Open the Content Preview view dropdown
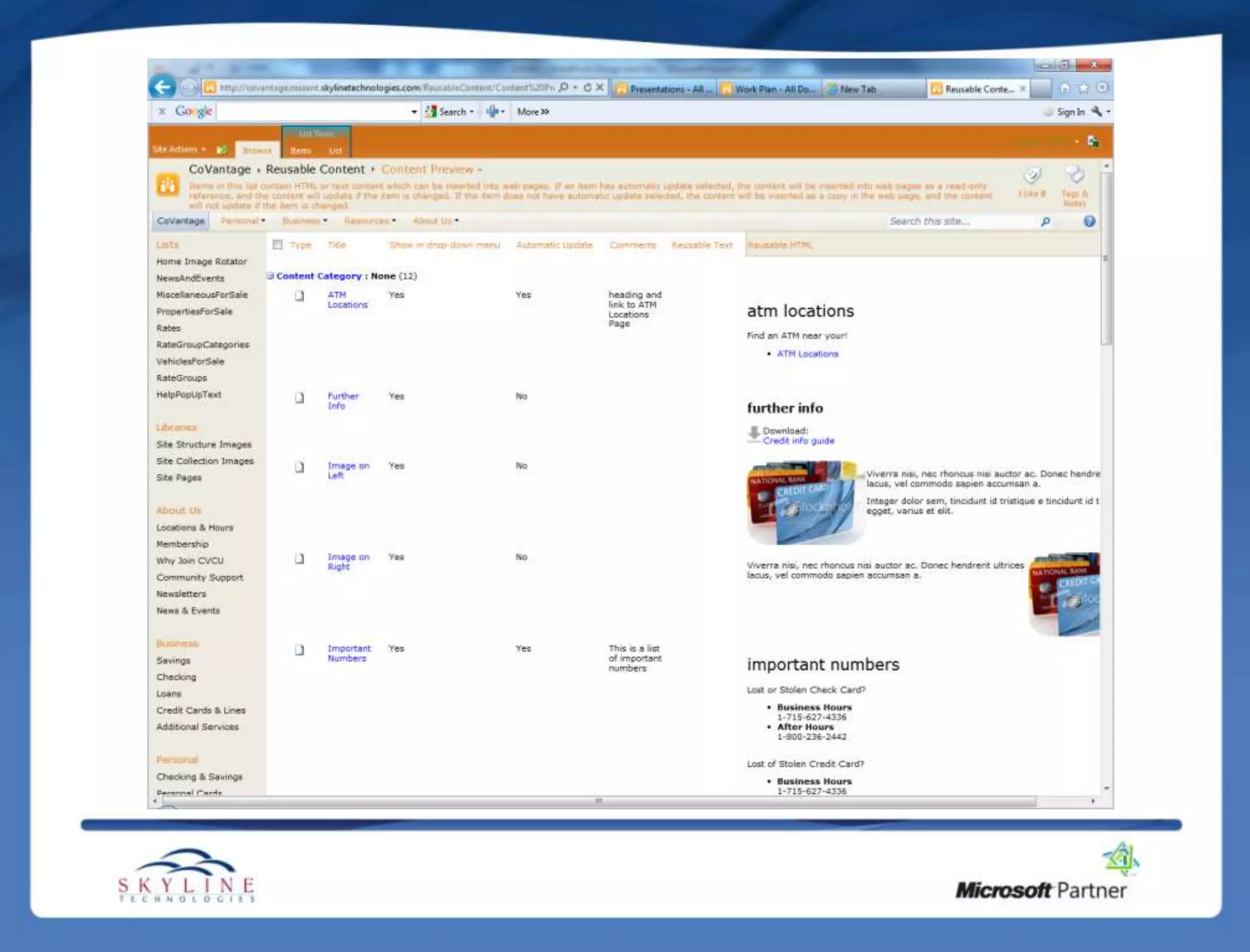The height and width of the screenshot is (952, 1250). (432, 170)
